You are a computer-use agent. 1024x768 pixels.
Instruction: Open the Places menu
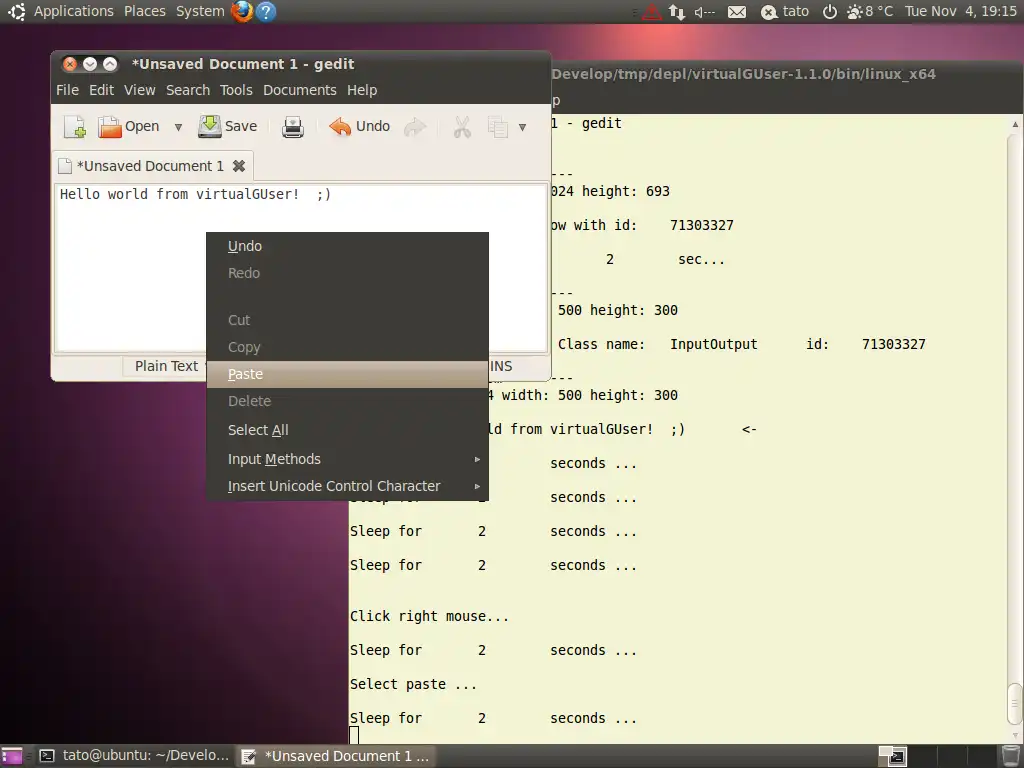[144, 11]
